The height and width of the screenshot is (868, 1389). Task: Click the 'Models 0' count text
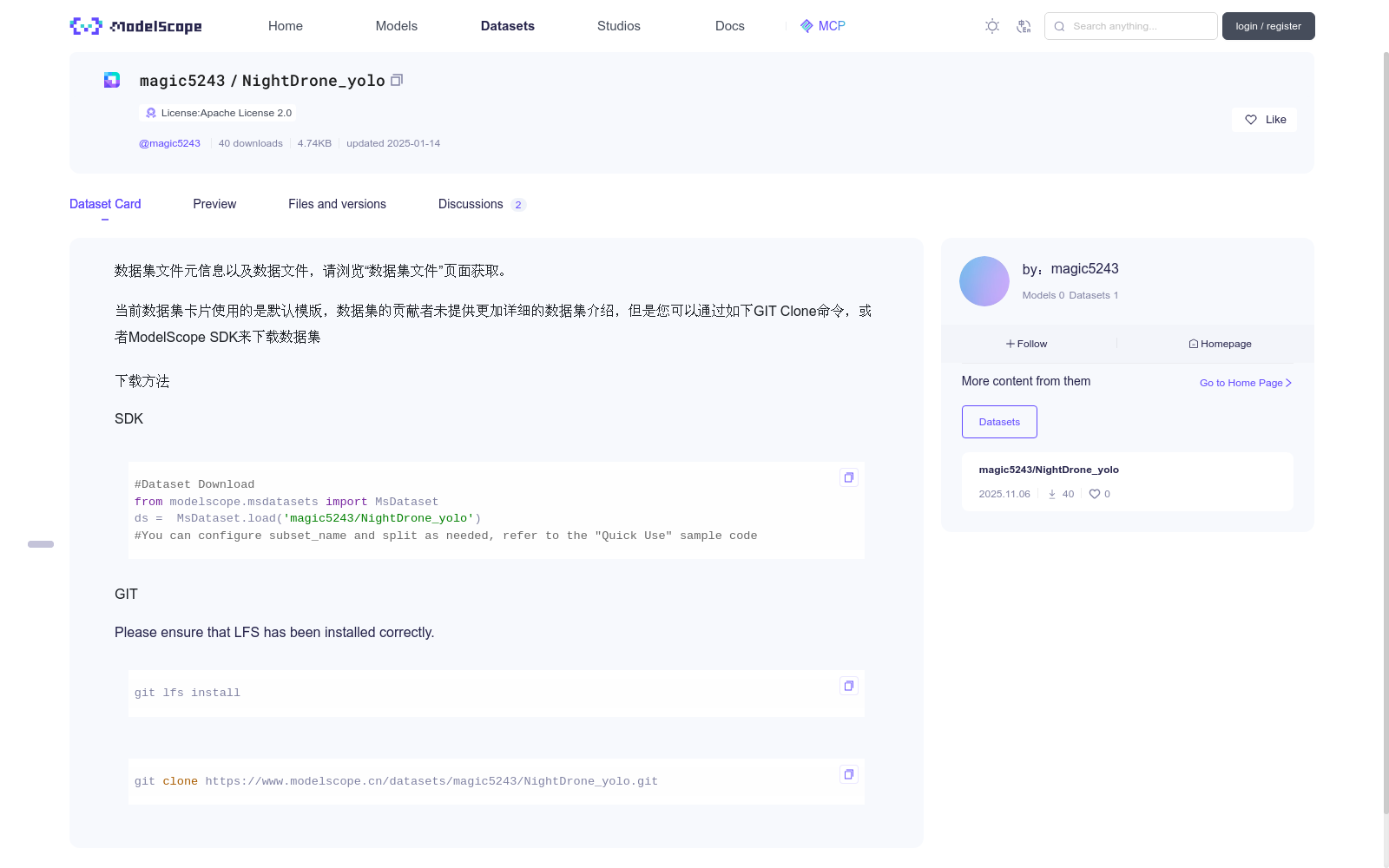1043,295
